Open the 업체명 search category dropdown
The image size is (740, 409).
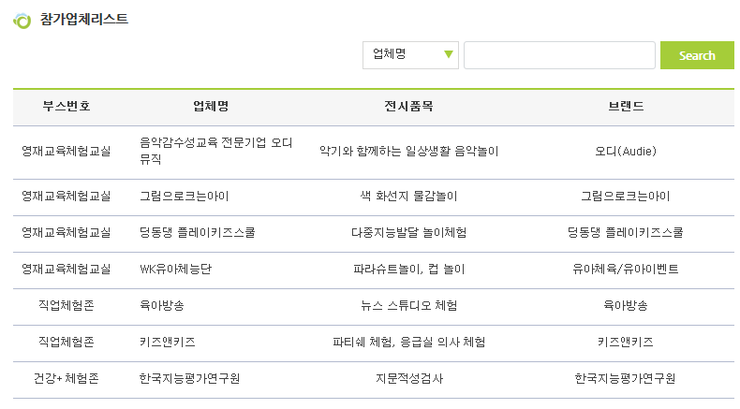410,55
